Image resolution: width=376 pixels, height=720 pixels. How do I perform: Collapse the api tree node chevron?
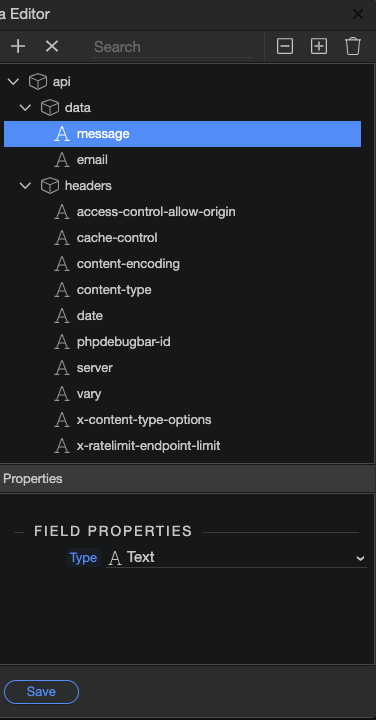click(14, 82)
